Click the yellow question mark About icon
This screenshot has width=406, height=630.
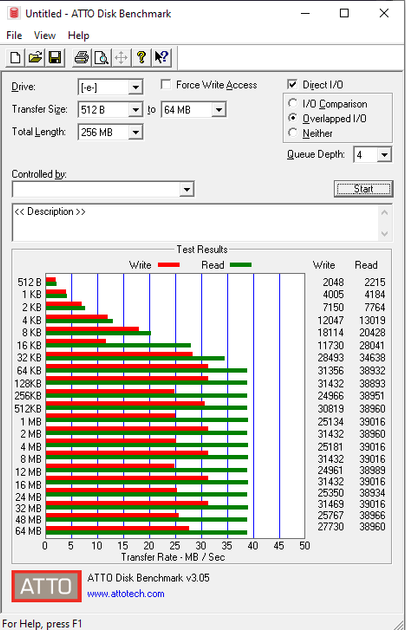[141, 58]
